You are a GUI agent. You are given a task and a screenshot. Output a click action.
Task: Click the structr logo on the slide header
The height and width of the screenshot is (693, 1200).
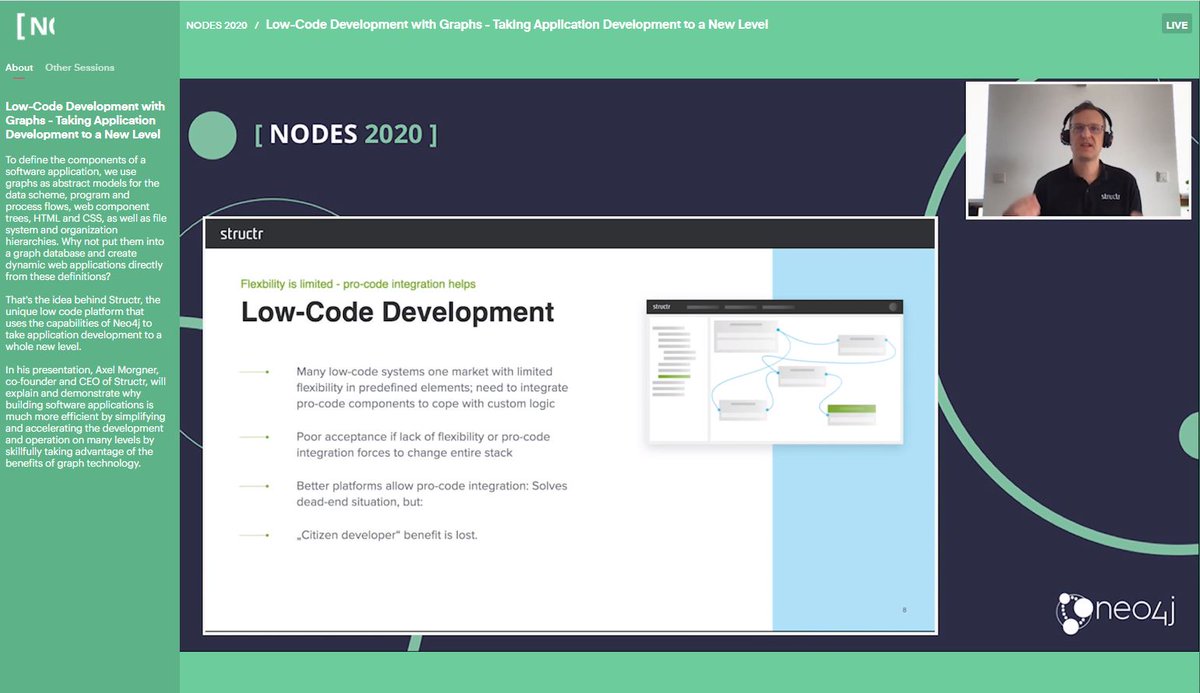pyautogui.click(x=242, y=234)
